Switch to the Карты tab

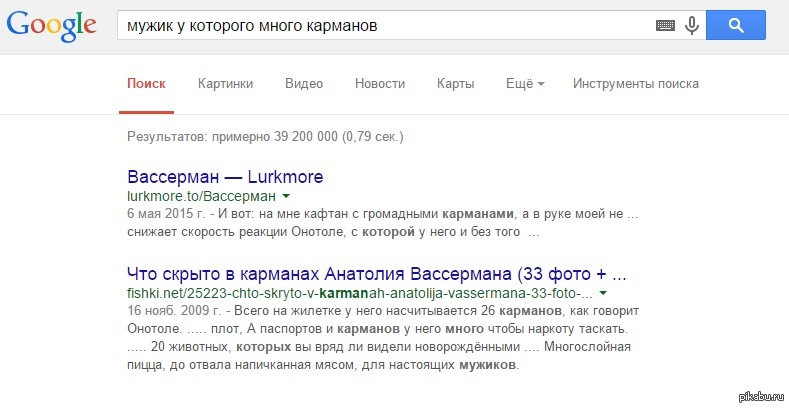[x=455, y=84]
